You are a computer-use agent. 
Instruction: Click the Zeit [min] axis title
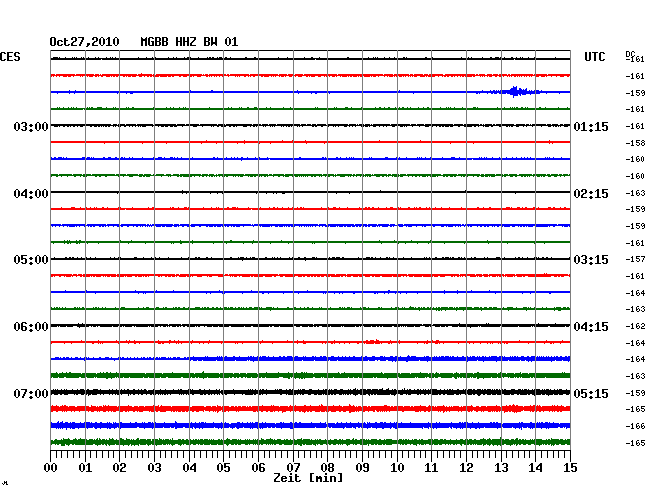pyautogui.click(x=308, y=478)
